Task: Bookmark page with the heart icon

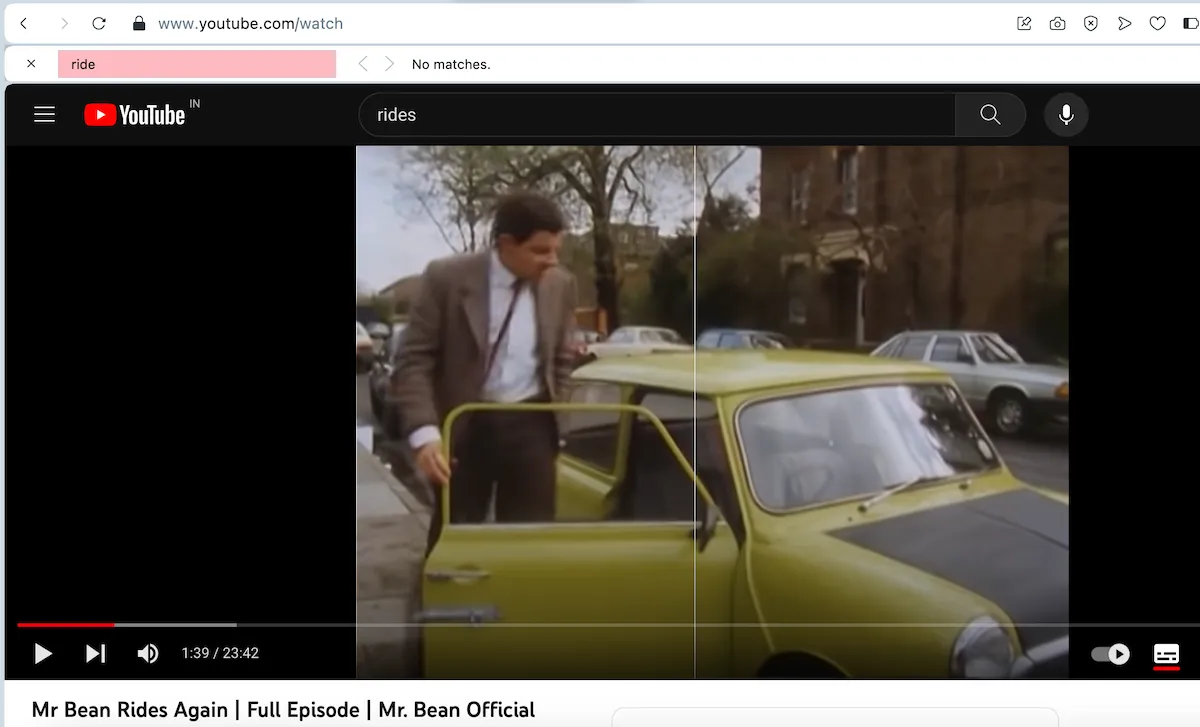Action: [1157, 23]
